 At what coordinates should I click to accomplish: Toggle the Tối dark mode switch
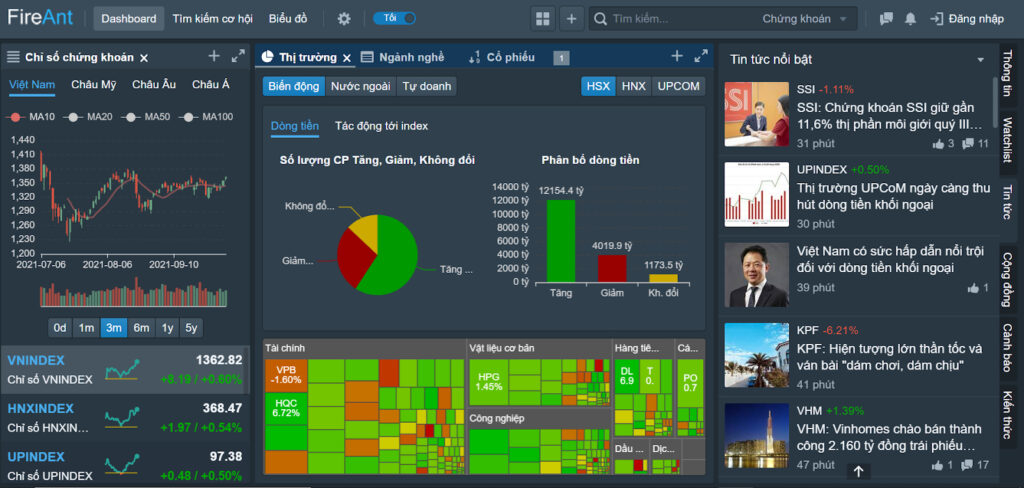pos(394,18)
